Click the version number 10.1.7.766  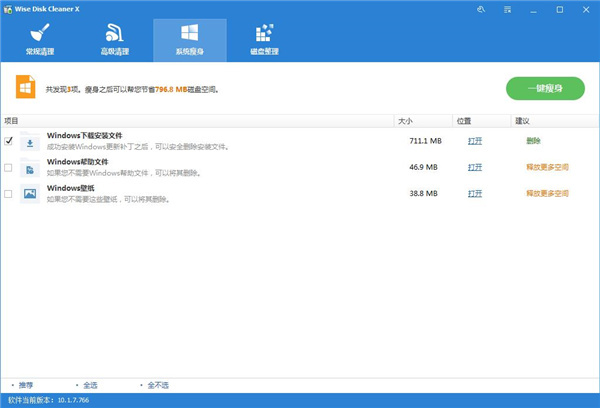tap(73, 400)
